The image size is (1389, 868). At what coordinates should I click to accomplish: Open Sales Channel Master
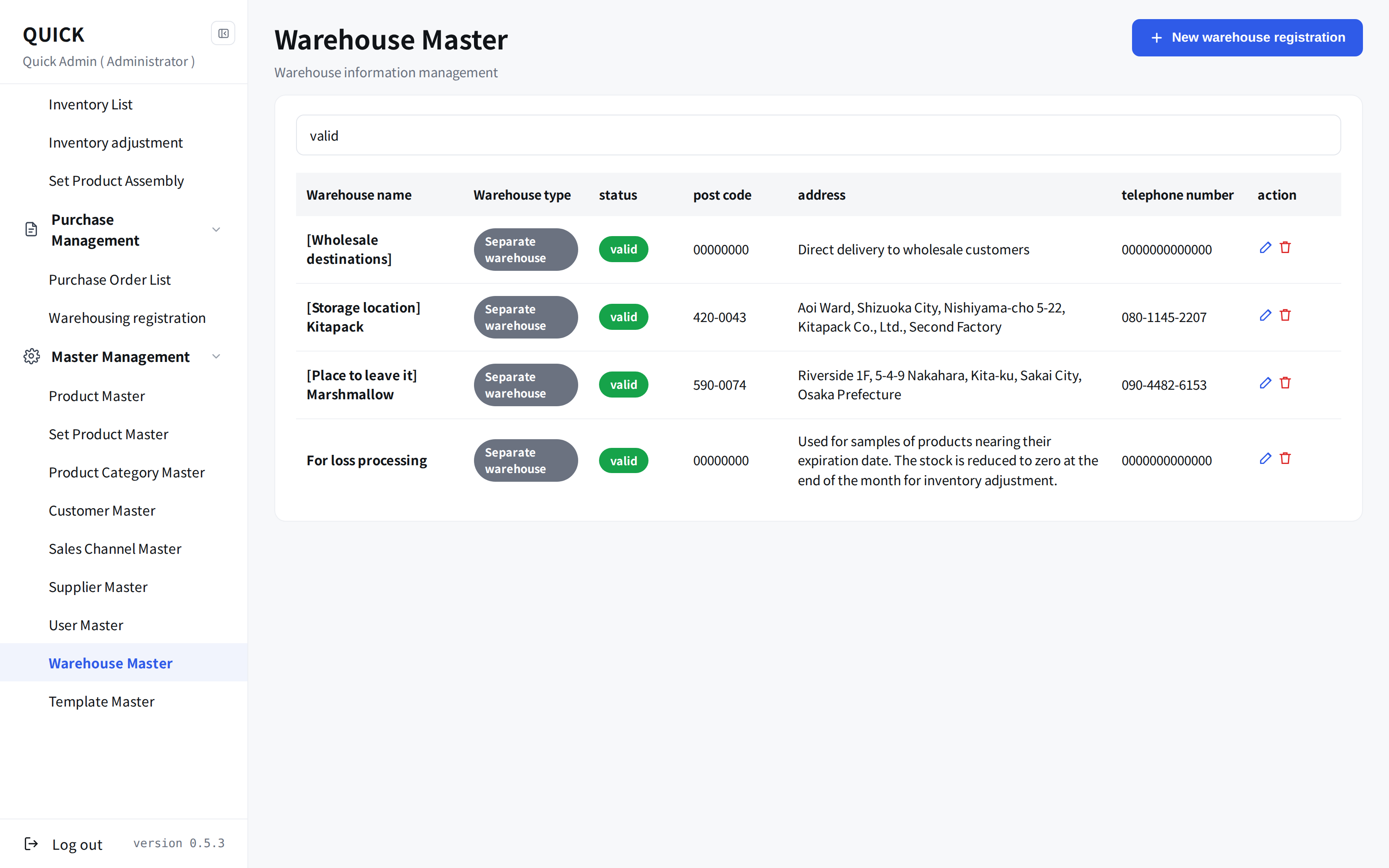click(x=115, y=549)
